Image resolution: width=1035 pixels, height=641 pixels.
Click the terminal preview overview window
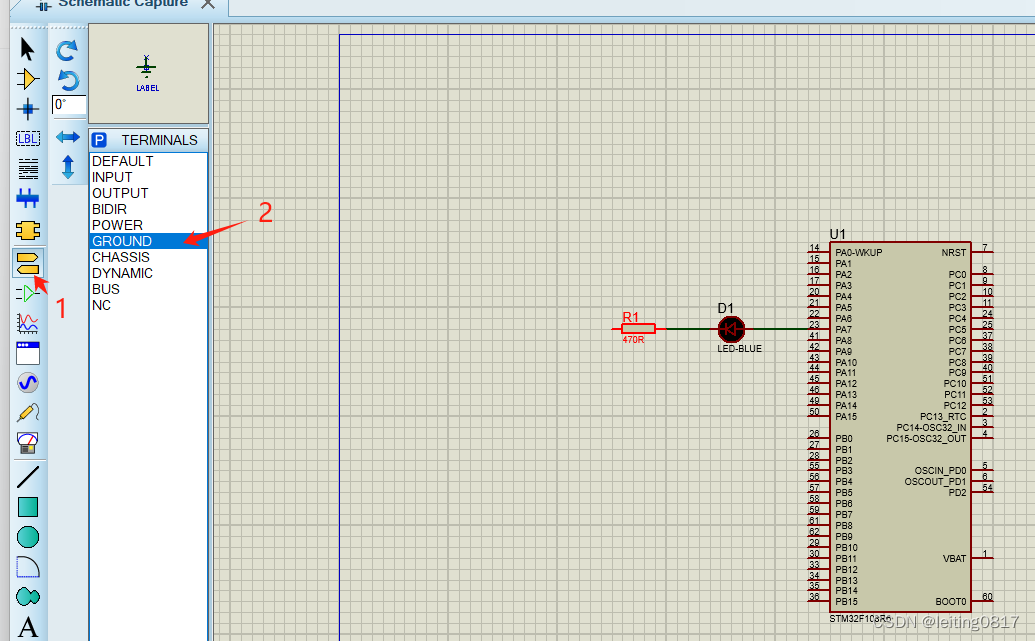(x=149, y=74)
